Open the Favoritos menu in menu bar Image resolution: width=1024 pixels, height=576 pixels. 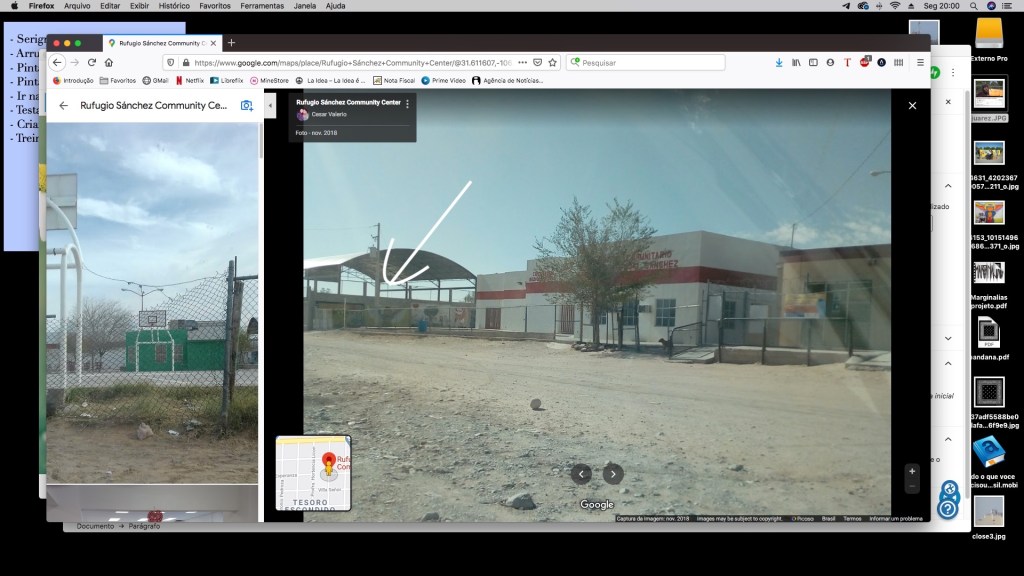[x=214, y=6]
